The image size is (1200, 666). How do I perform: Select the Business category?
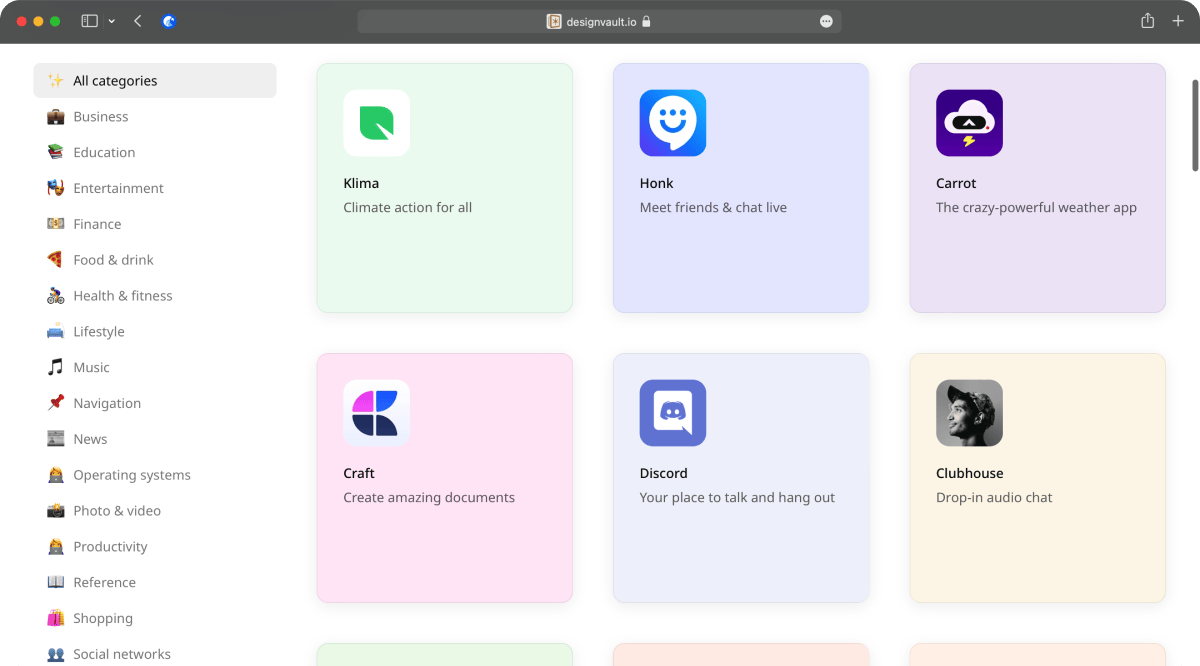click(101, 117)
